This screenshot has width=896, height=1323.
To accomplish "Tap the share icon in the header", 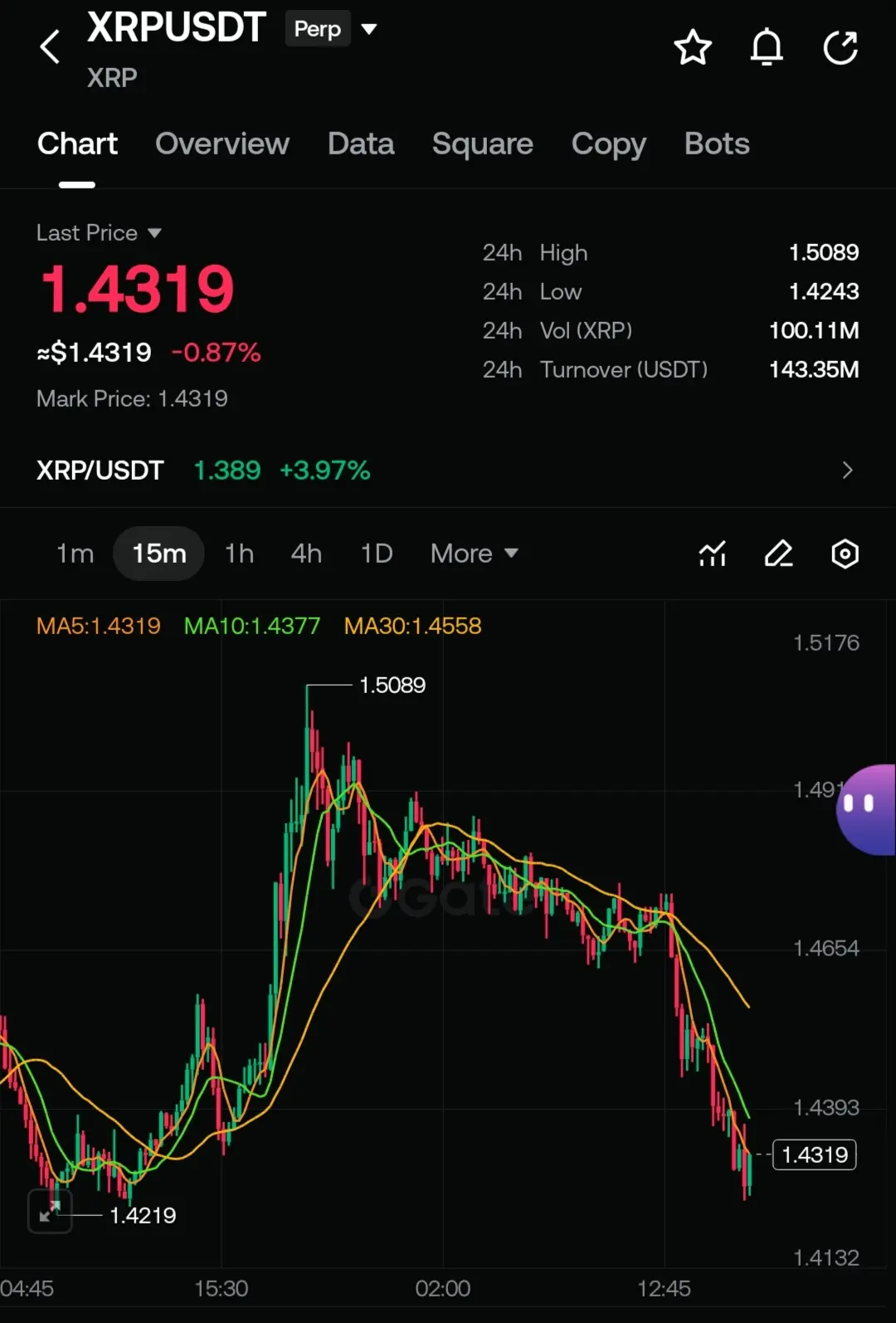I will click(840, 47).
